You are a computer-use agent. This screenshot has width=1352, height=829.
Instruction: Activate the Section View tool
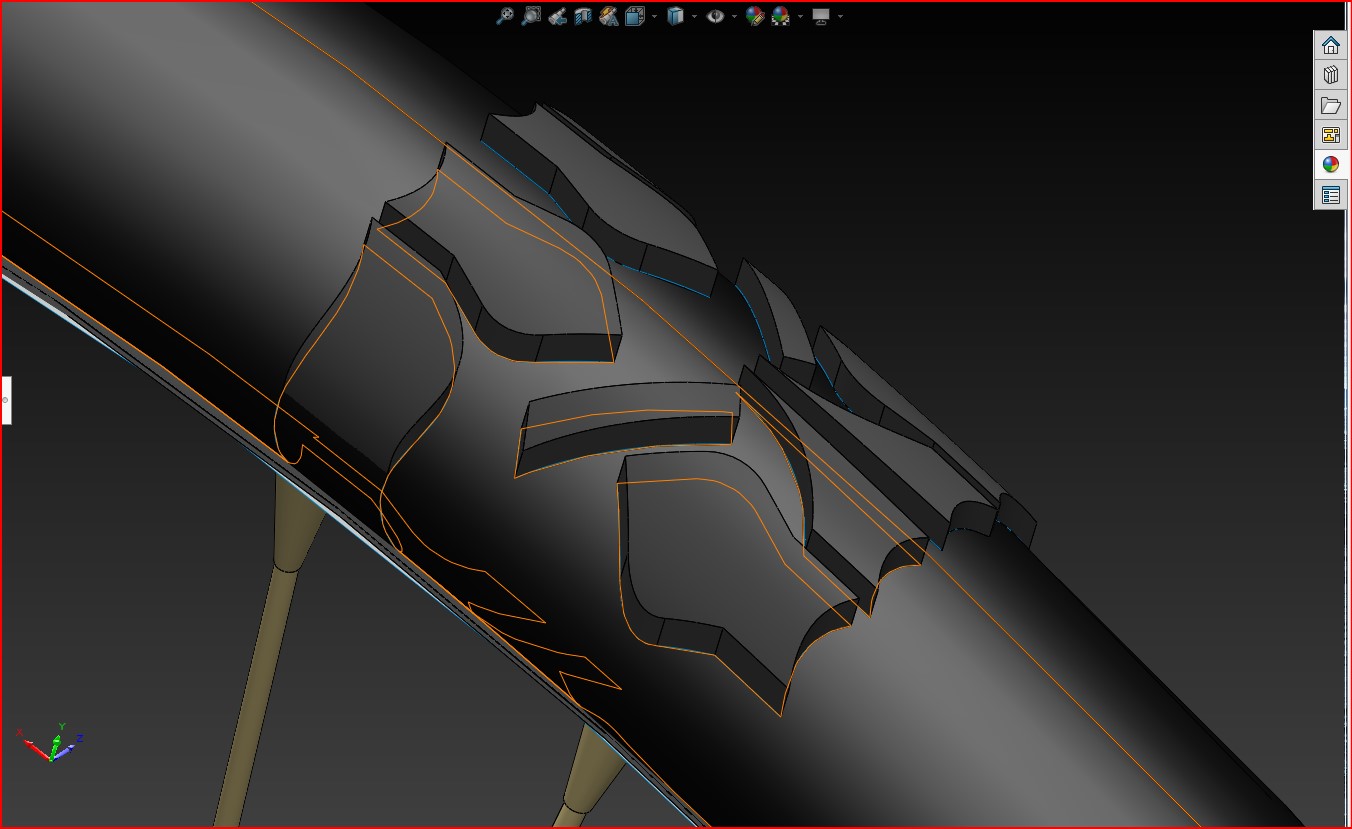[x=584, y=16]
